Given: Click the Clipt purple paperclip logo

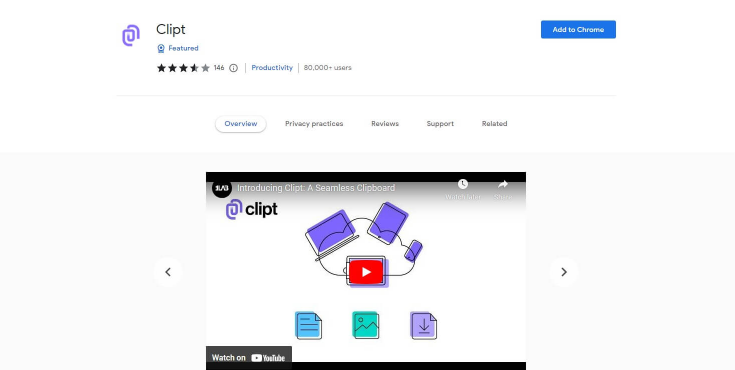Looking at the screenshot, I should [131, 35].
